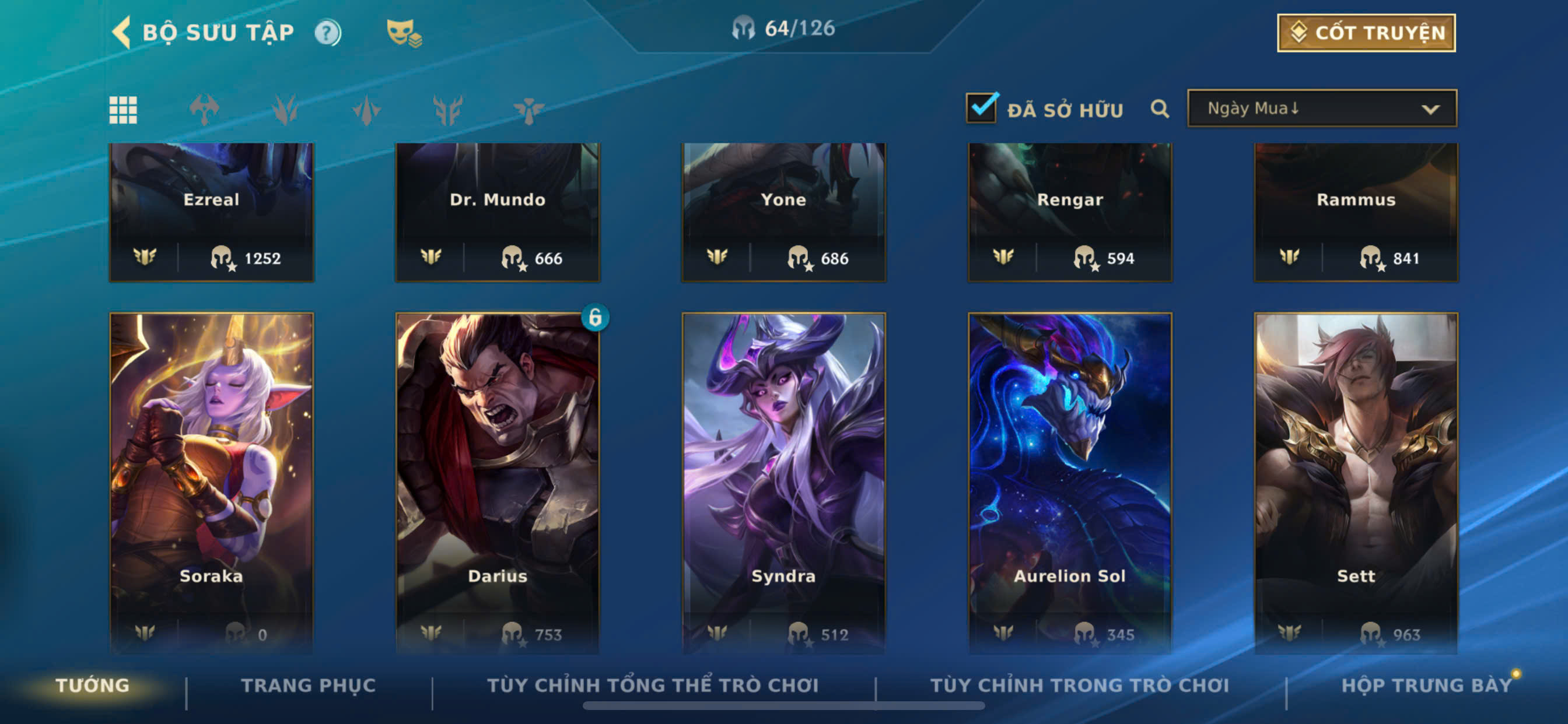Image resolution: width=1568 pixels, height=724 pixels.
Task: Open the Hộp Trưng Bày tab
Action: pyautogui.click(x=1426, y=685)
